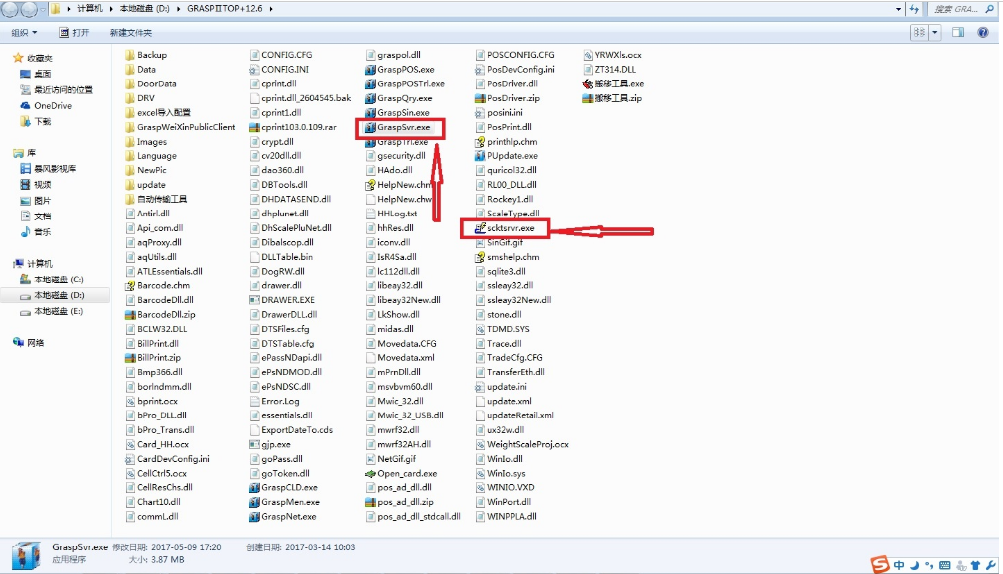Select Card_HH.ocx file

(157, 445)
